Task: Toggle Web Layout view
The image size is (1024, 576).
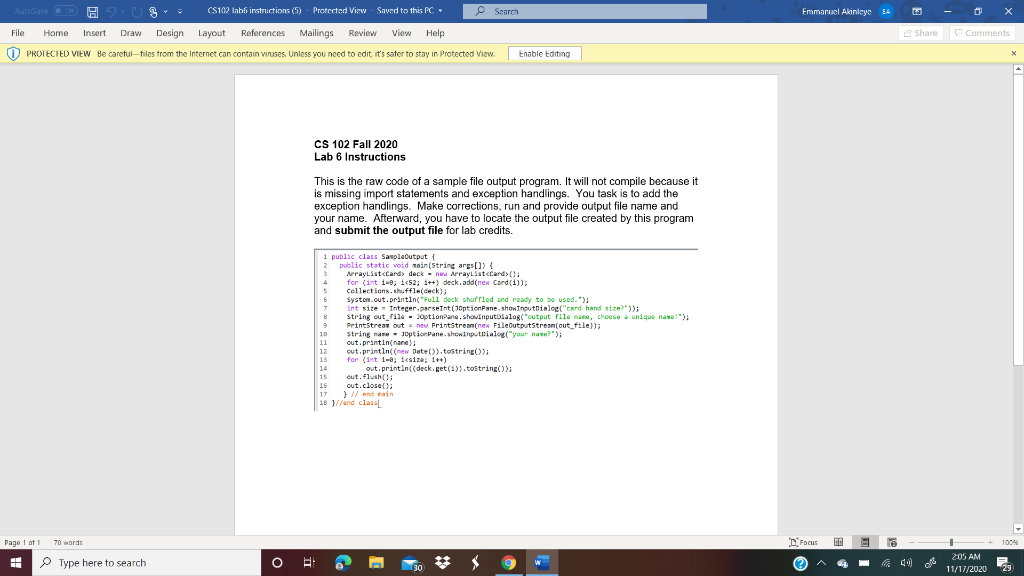Action: pos(892,542)
